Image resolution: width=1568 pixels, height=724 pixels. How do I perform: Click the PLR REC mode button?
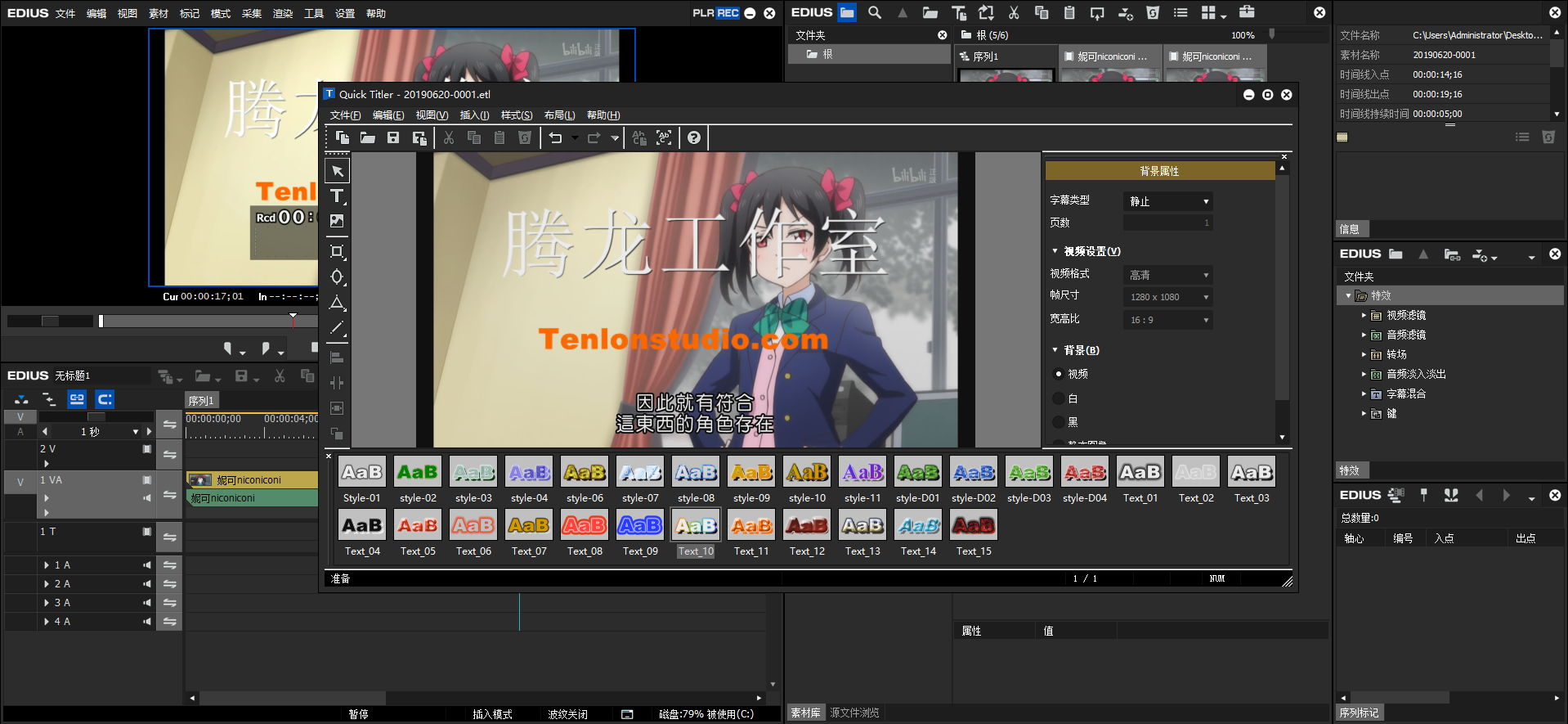point(715,13)
